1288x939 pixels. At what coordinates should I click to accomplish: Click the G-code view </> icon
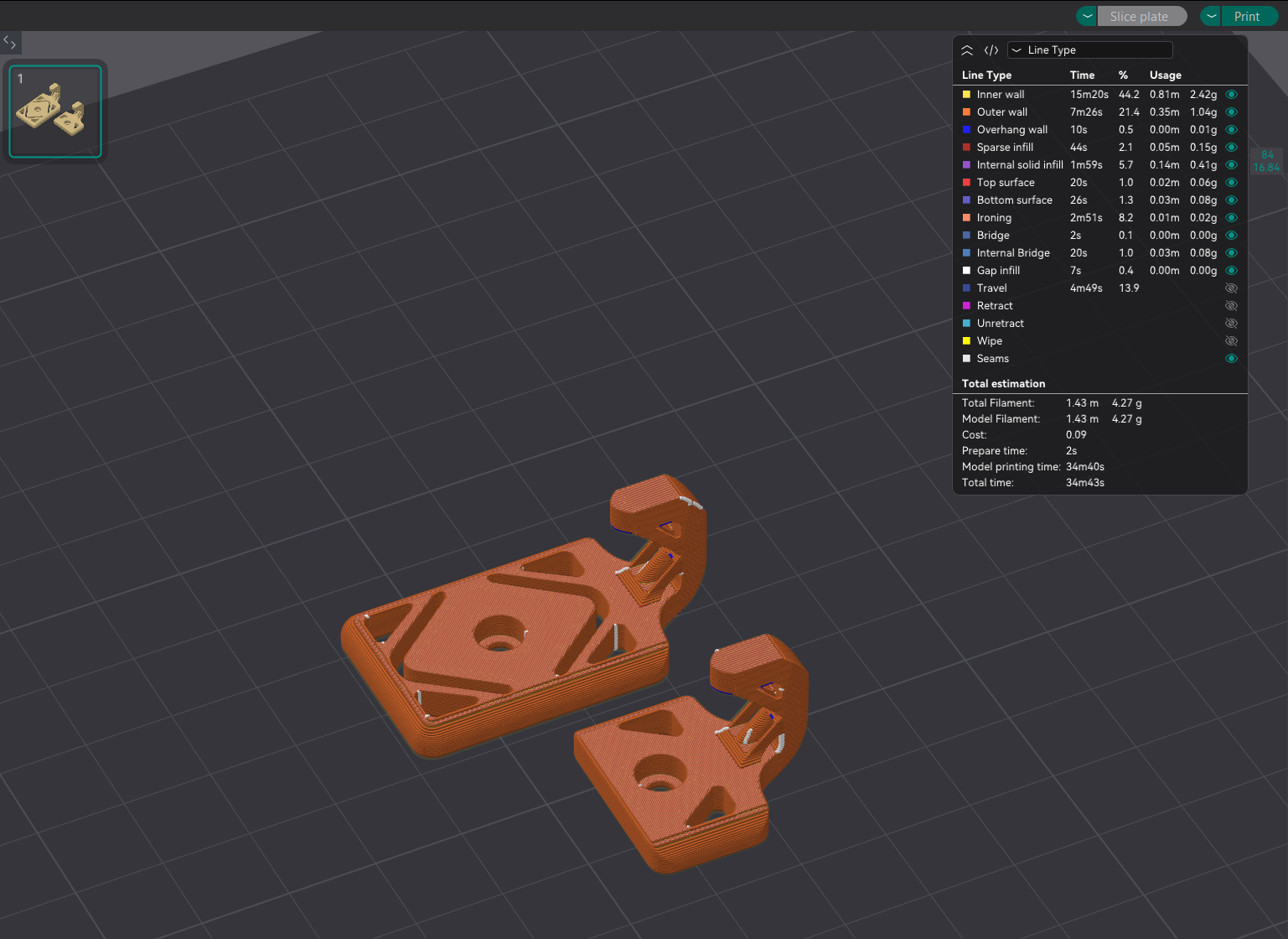tap(991, 50)
